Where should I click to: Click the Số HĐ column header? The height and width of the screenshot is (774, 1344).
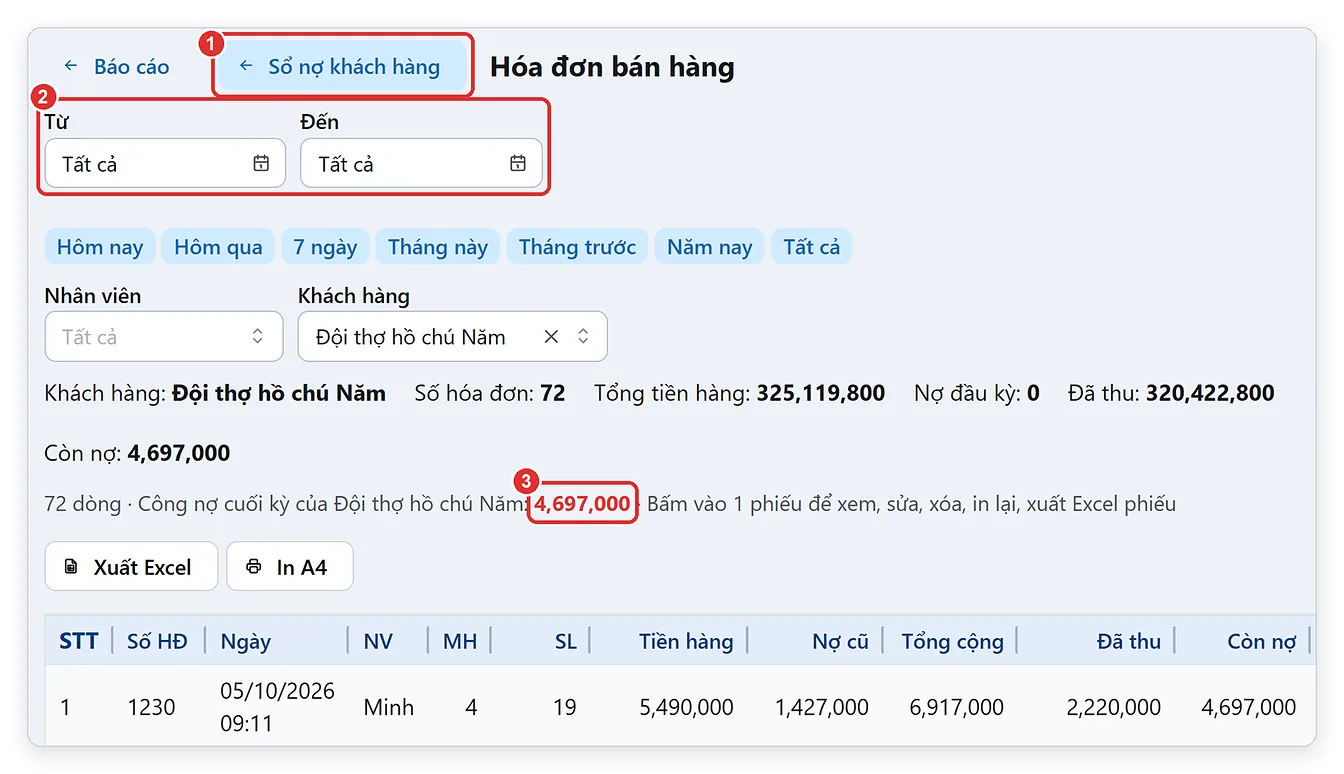tap(158, 641)
